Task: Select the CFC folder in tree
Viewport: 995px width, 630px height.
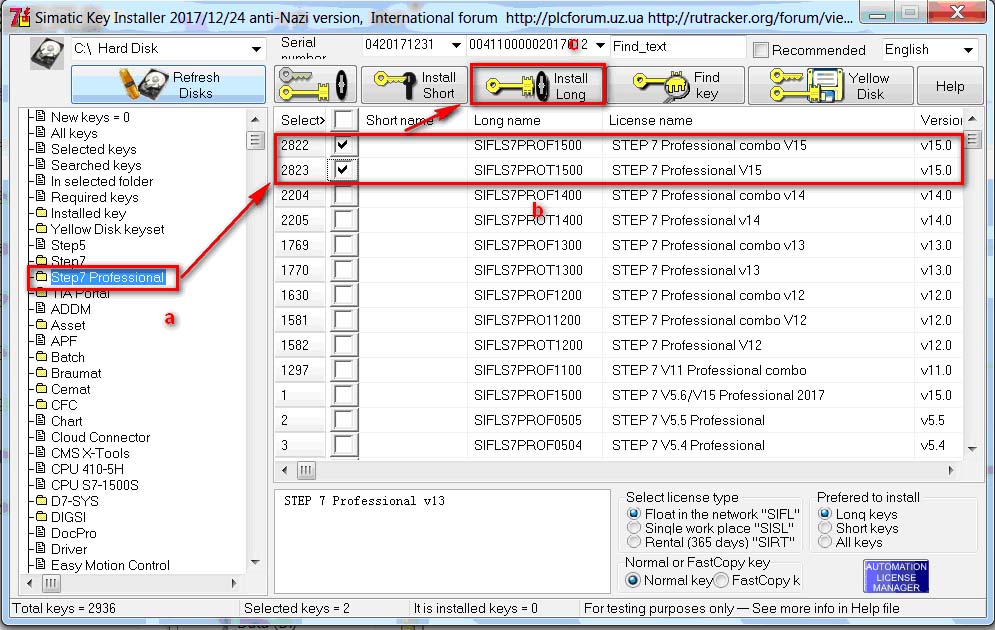Action: click(x=64, y=405)
